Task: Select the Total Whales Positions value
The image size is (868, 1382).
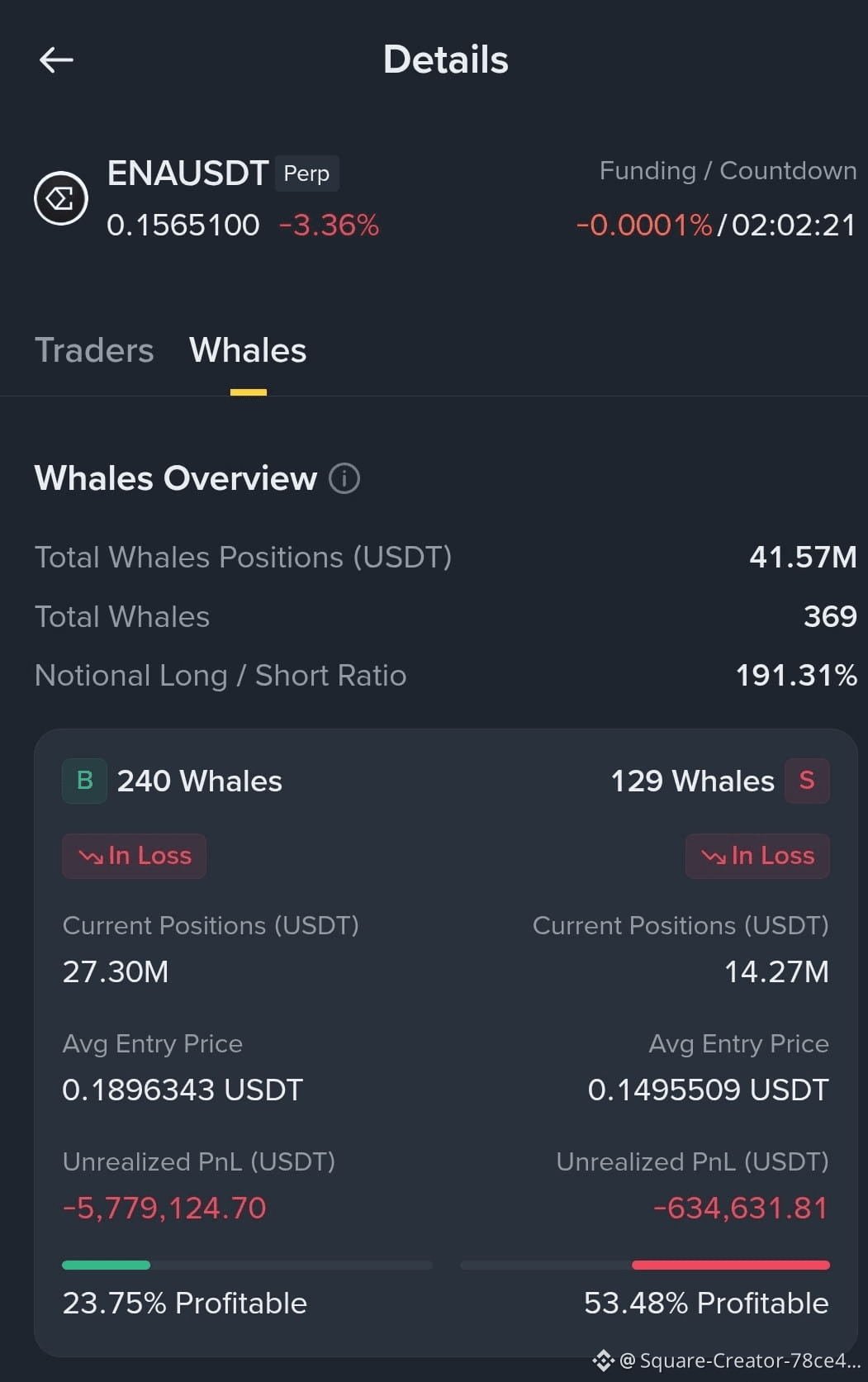Action: click(x=803, y=558)
